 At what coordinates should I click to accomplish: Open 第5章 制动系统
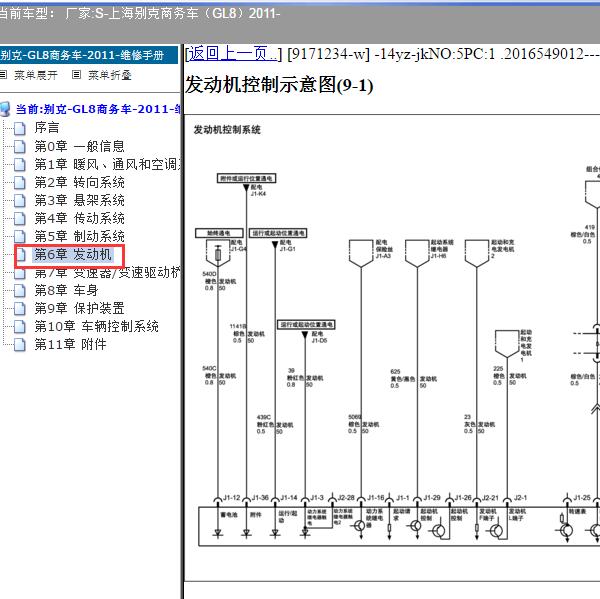(x=79, y=236)
